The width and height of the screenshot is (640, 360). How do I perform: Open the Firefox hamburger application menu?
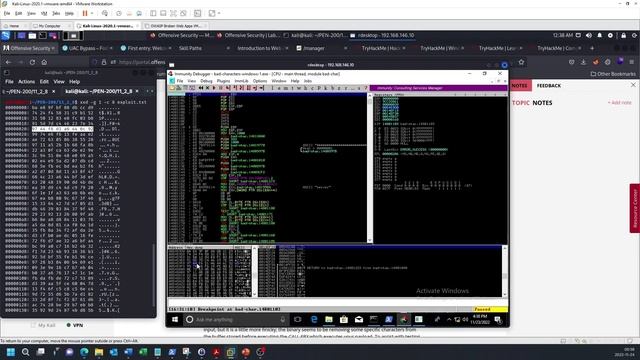coord(631,62)
